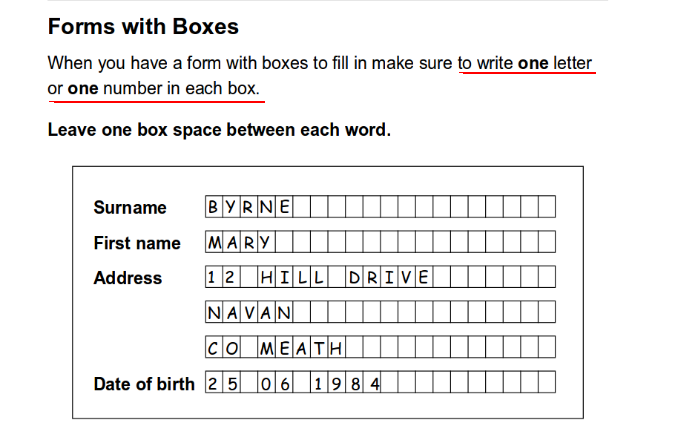
Task: Click the word HILL in the Address row
Action: click(x=292, y=278)
